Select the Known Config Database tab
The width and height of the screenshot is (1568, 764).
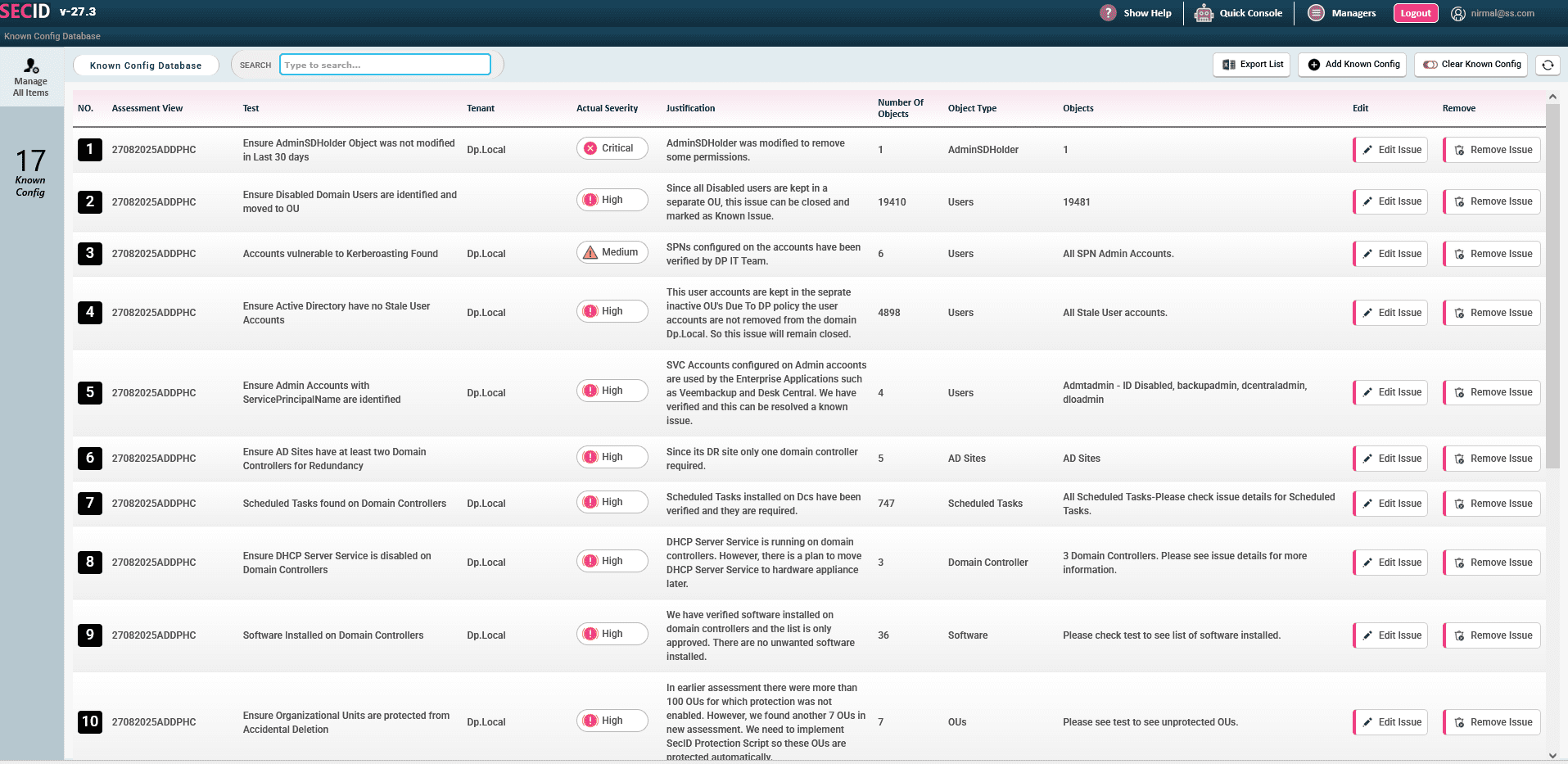146,66
